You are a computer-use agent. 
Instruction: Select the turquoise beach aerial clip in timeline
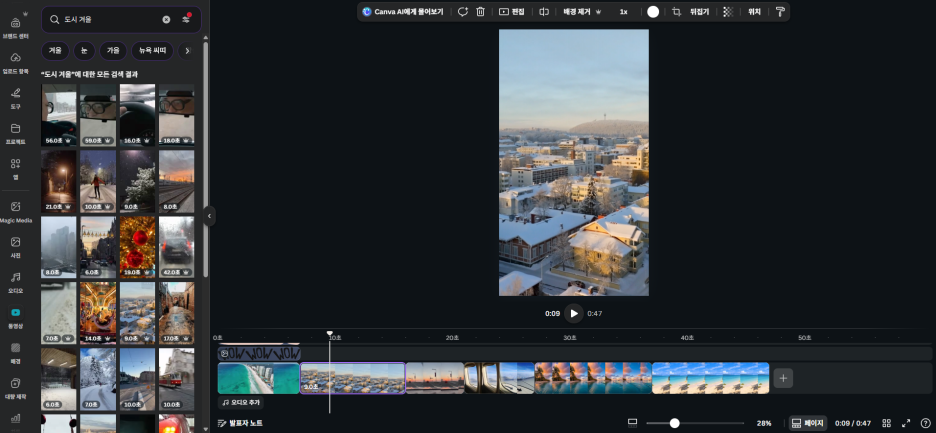[258, 378]
